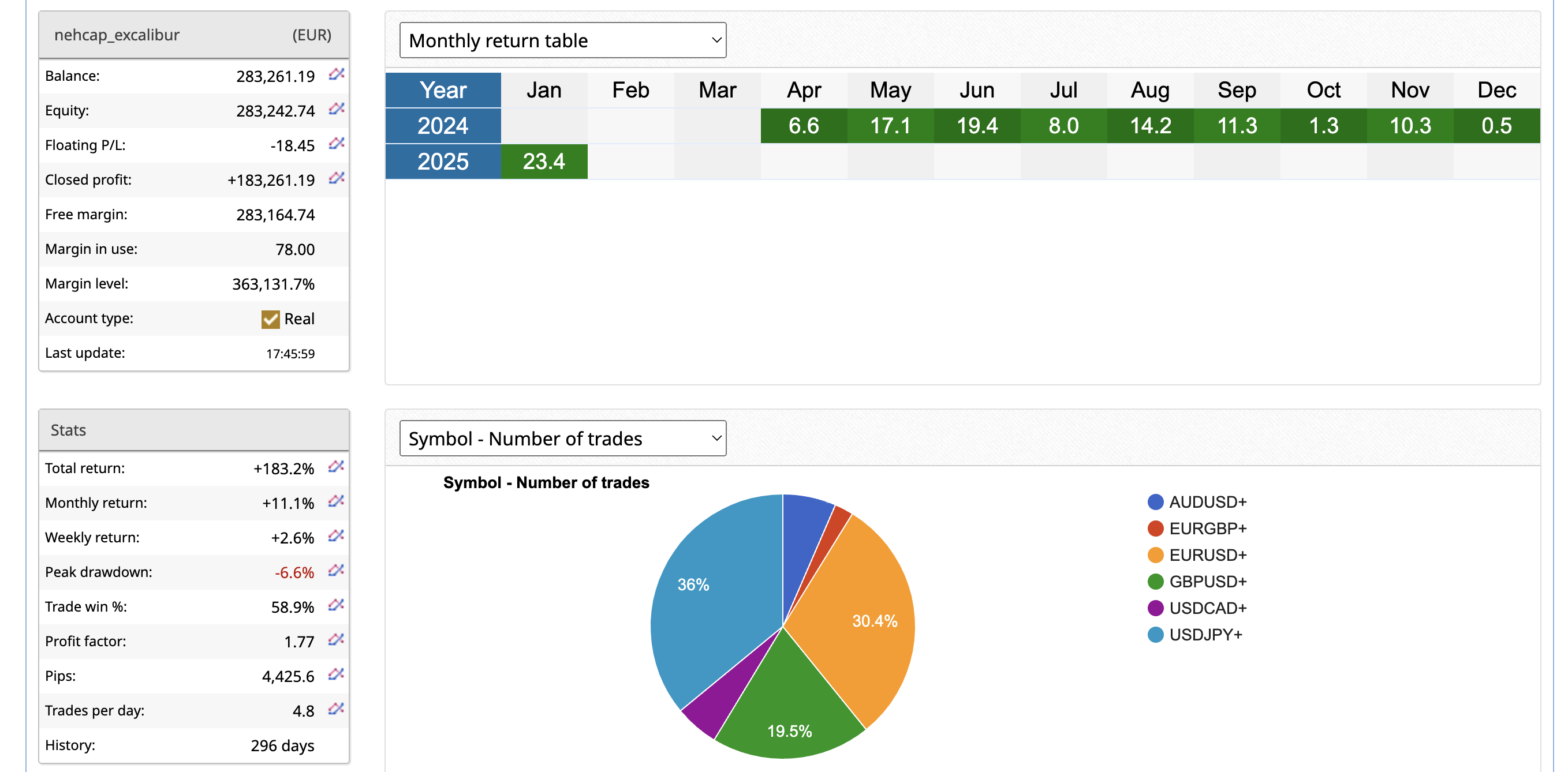Click the chart icon for Closed profit
Screen dimensions: 1568x772
tap(336, 178)
